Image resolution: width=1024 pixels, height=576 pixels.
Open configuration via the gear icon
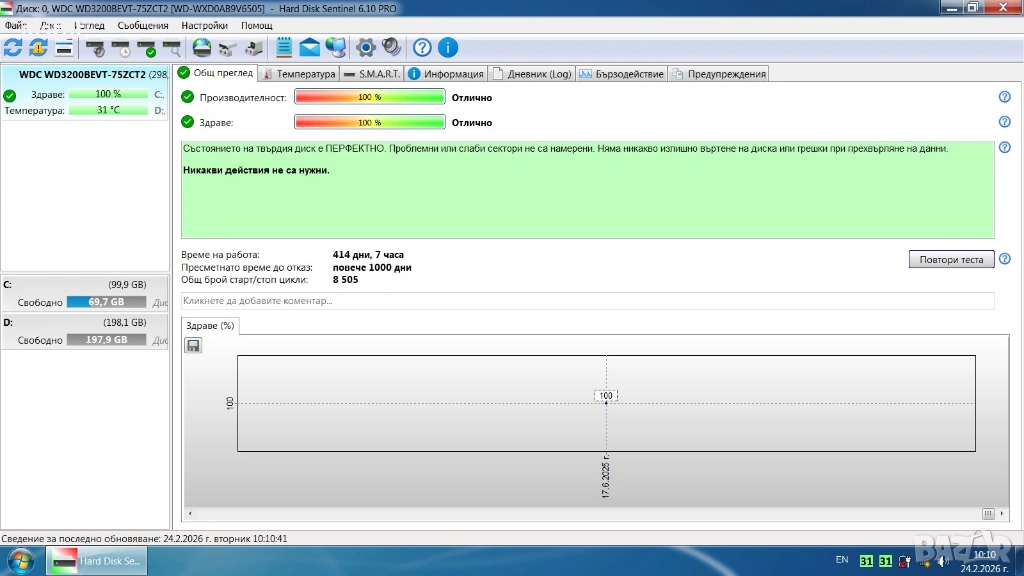366,47
